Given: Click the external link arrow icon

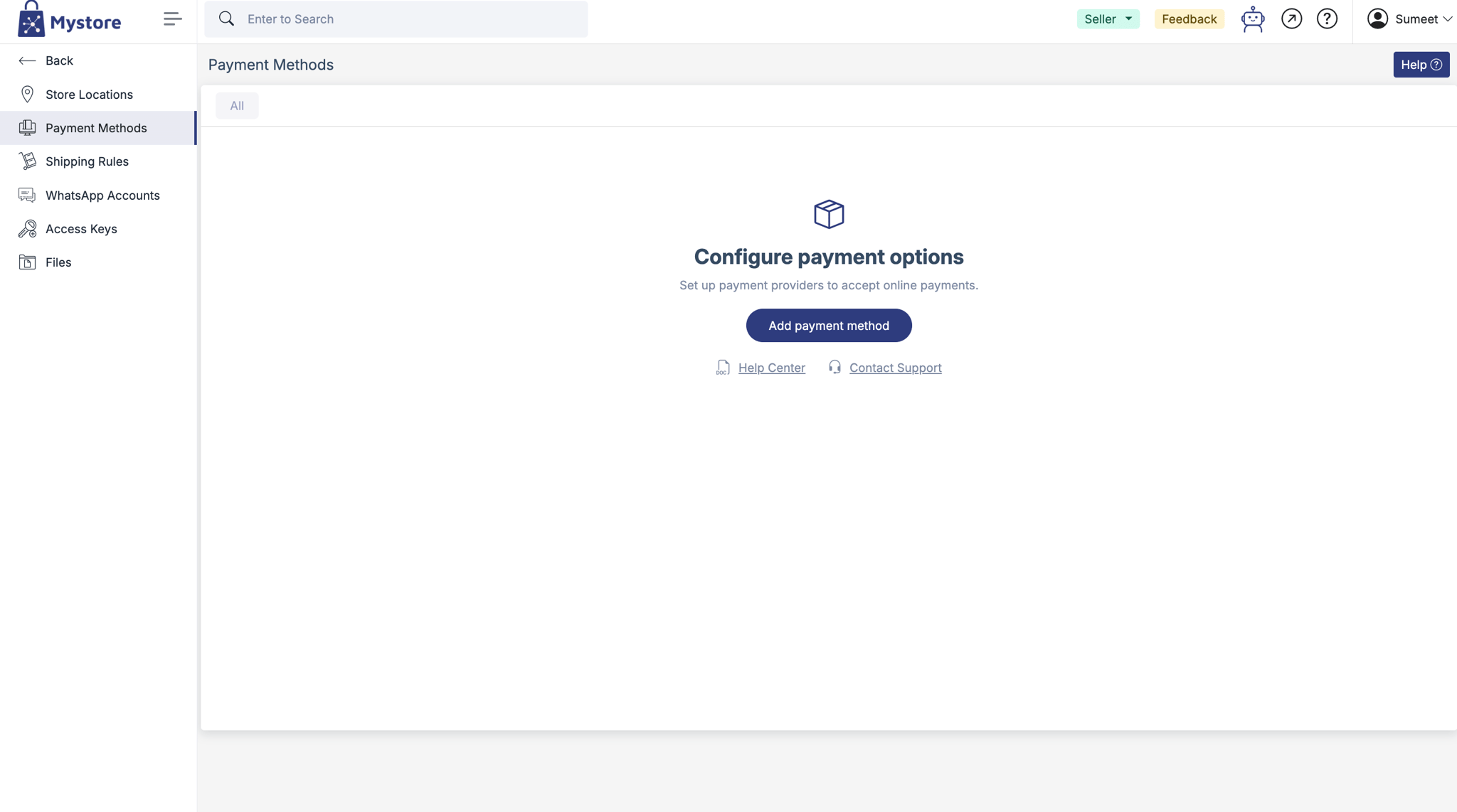Looking at the screenshot, I should click(1291, 19).
